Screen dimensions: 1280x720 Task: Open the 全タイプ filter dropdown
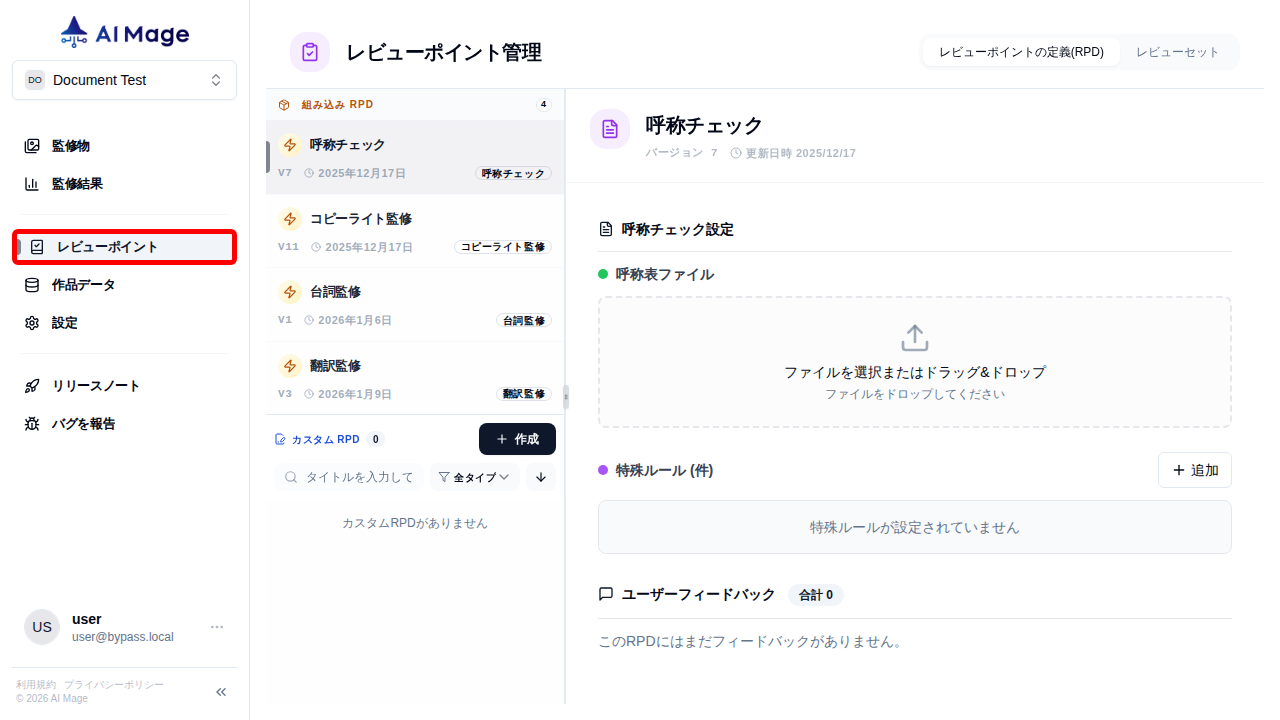tap(474, 477)
